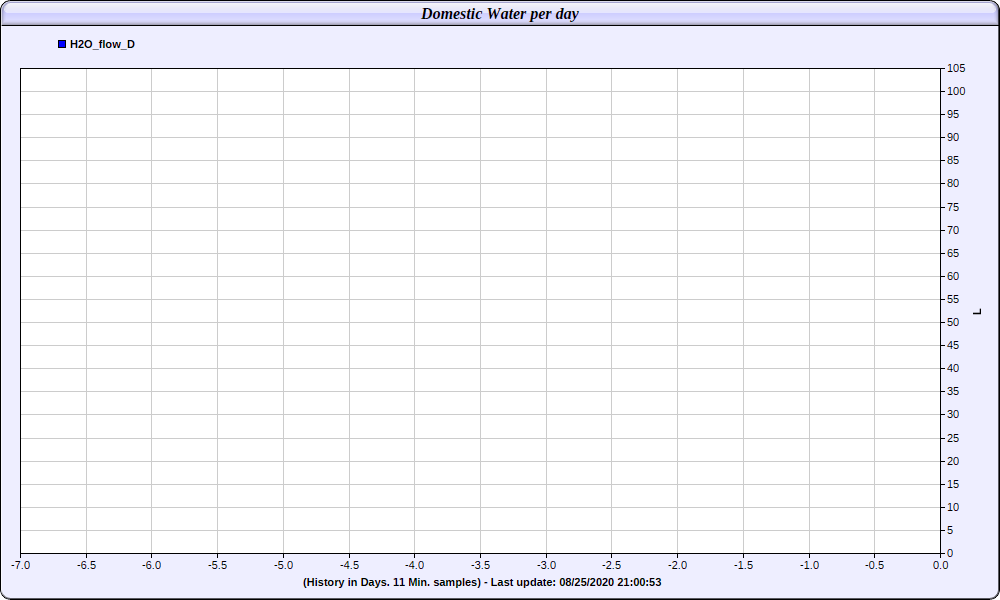Viewport: 1000px width, 600px height.
Task: Click the -2.5 x-axis label
Action: click(612, 565)
